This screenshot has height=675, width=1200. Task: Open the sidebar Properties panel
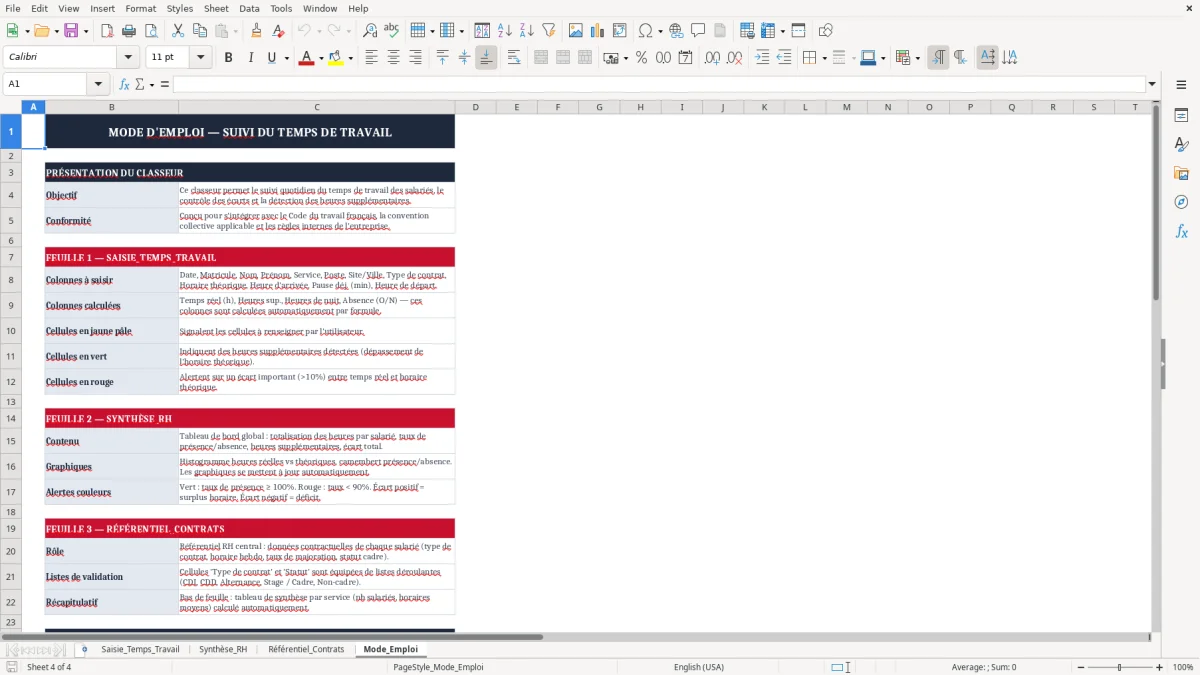coord(1181,116)
